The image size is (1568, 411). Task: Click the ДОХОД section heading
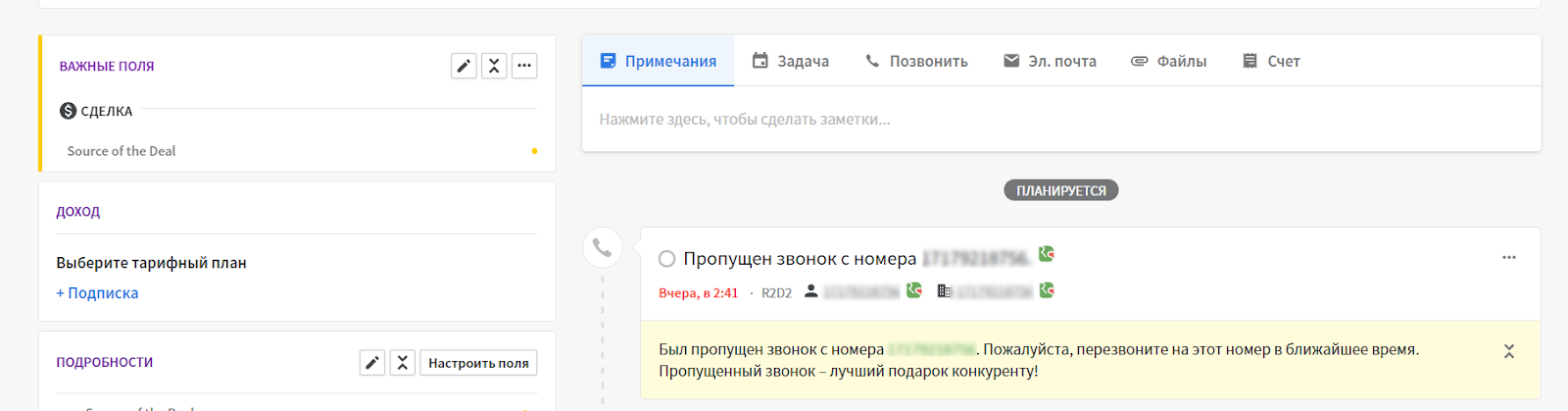pos(78,211)
